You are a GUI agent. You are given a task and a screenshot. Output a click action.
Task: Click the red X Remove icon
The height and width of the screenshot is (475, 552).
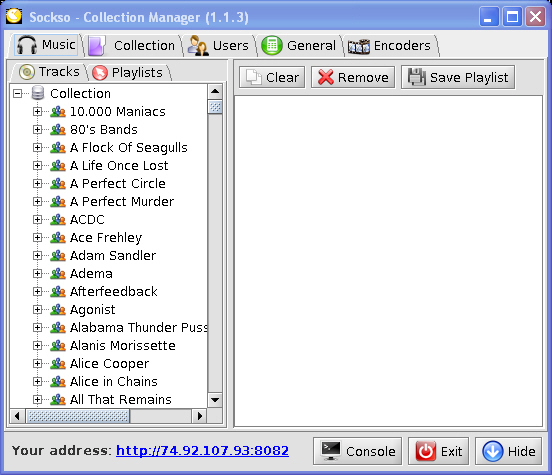tap(326, 77)
